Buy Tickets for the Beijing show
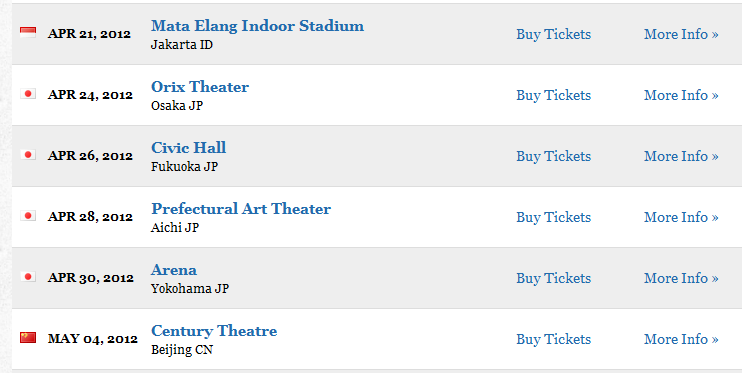 click(x=553, y=340)
